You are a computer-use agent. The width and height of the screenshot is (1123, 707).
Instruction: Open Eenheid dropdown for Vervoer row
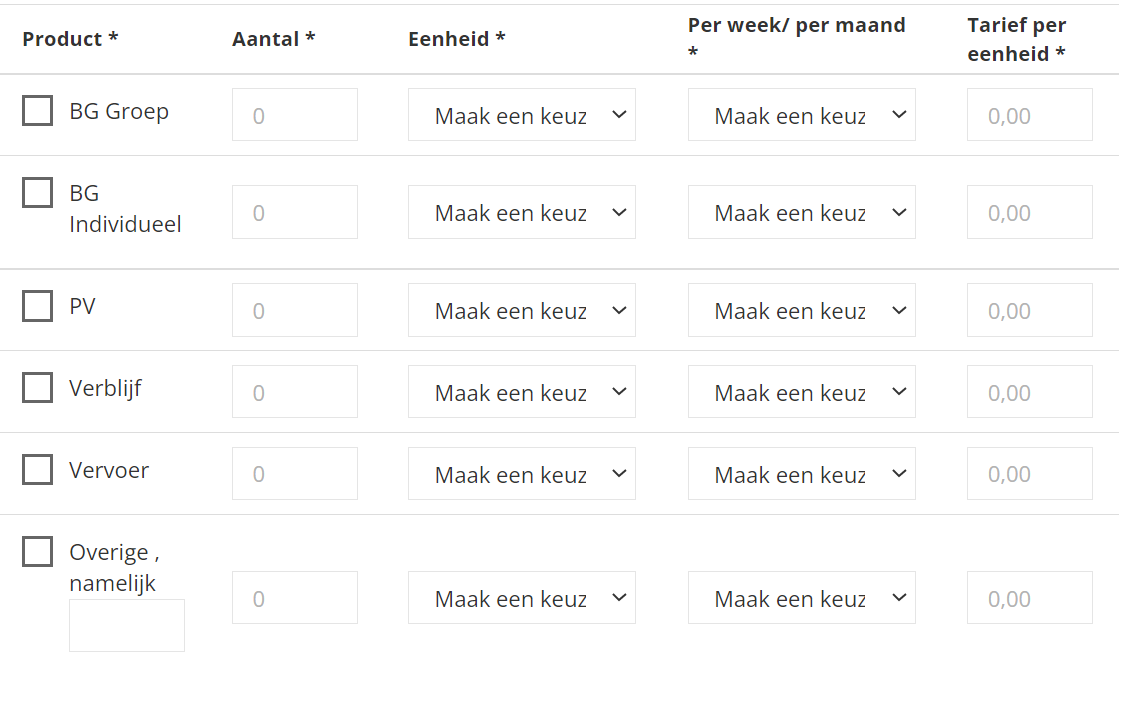521,474
